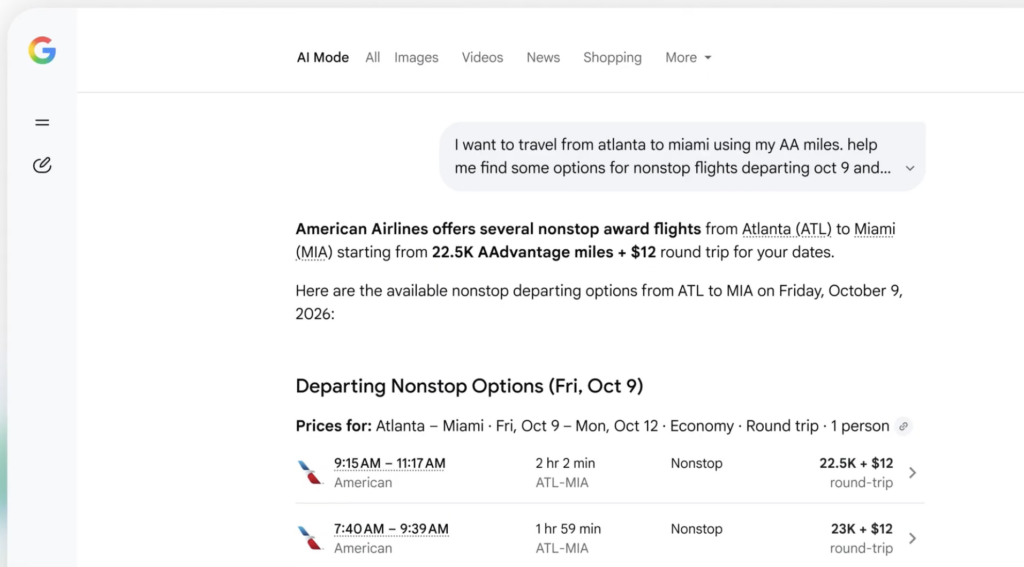1024x567 pixels.
Task: Click the link icon beside price details
Action: [x=903, y=427]
